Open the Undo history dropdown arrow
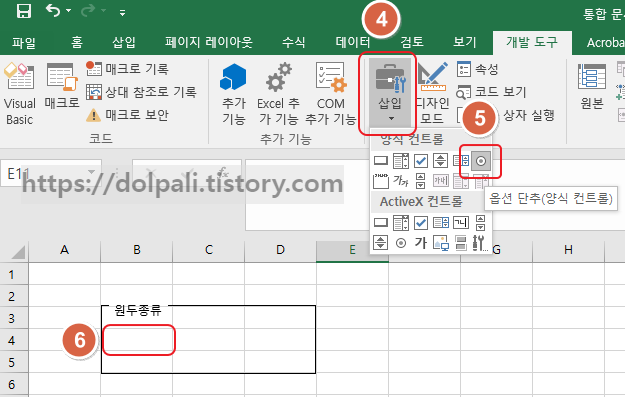 (69, 11)
